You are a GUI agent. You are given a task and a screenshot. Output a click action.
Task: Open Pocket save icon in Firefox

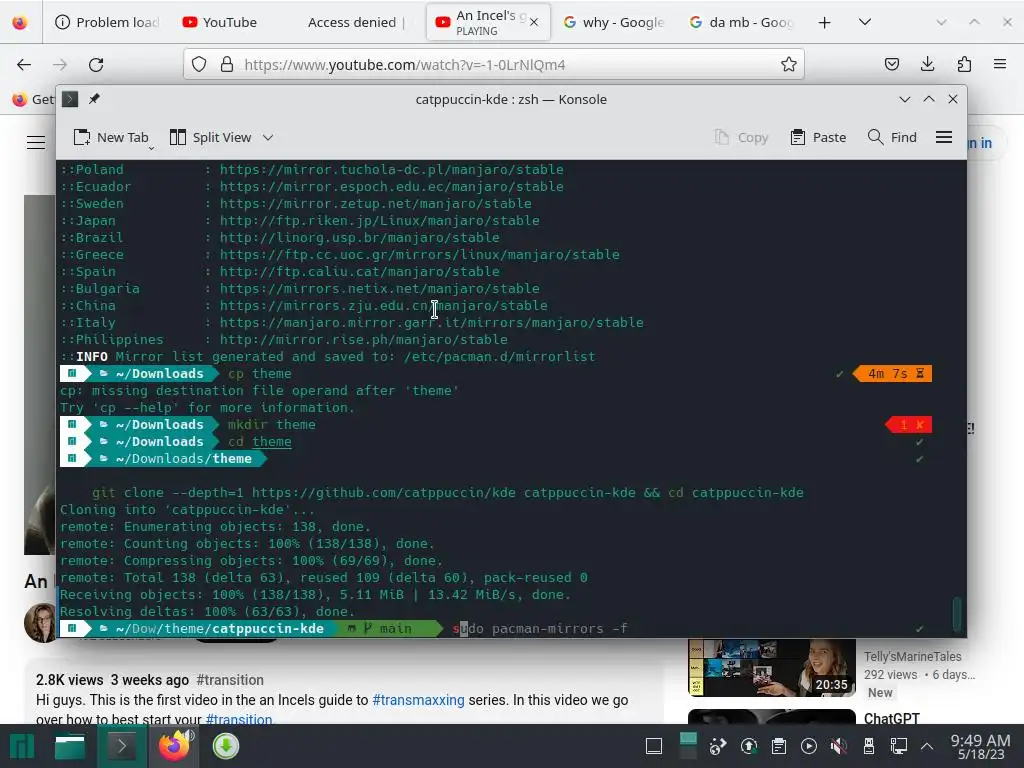point(891,64)
